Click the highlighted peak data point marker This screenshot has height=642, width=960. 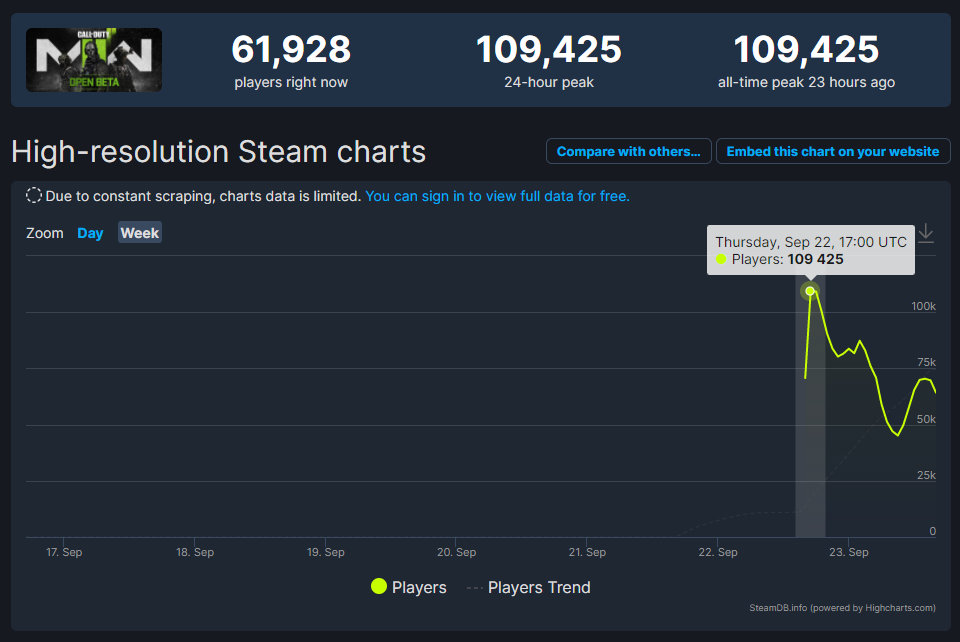click(810, 291)
